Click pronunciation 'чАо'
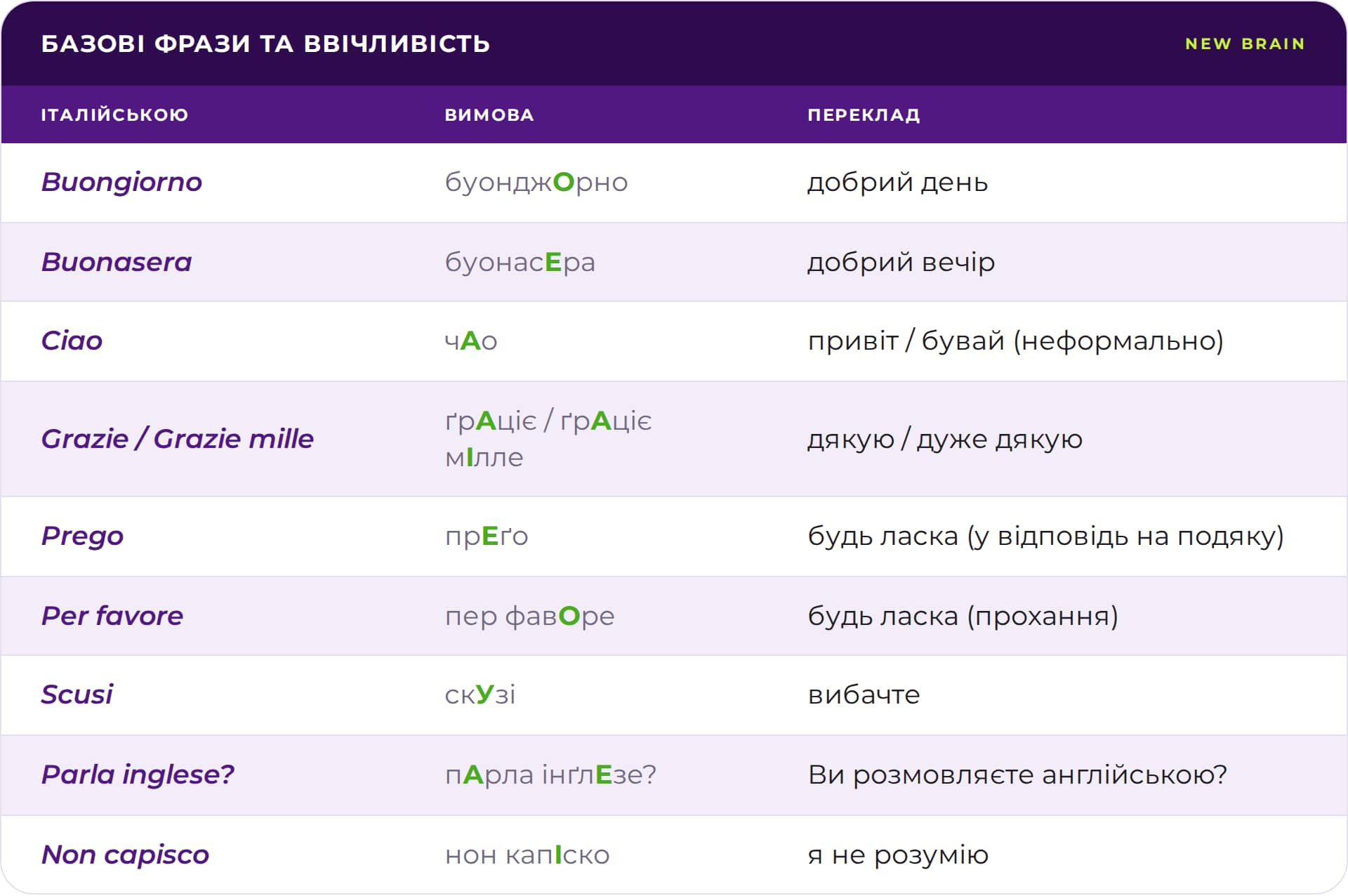 coord(471,341)
